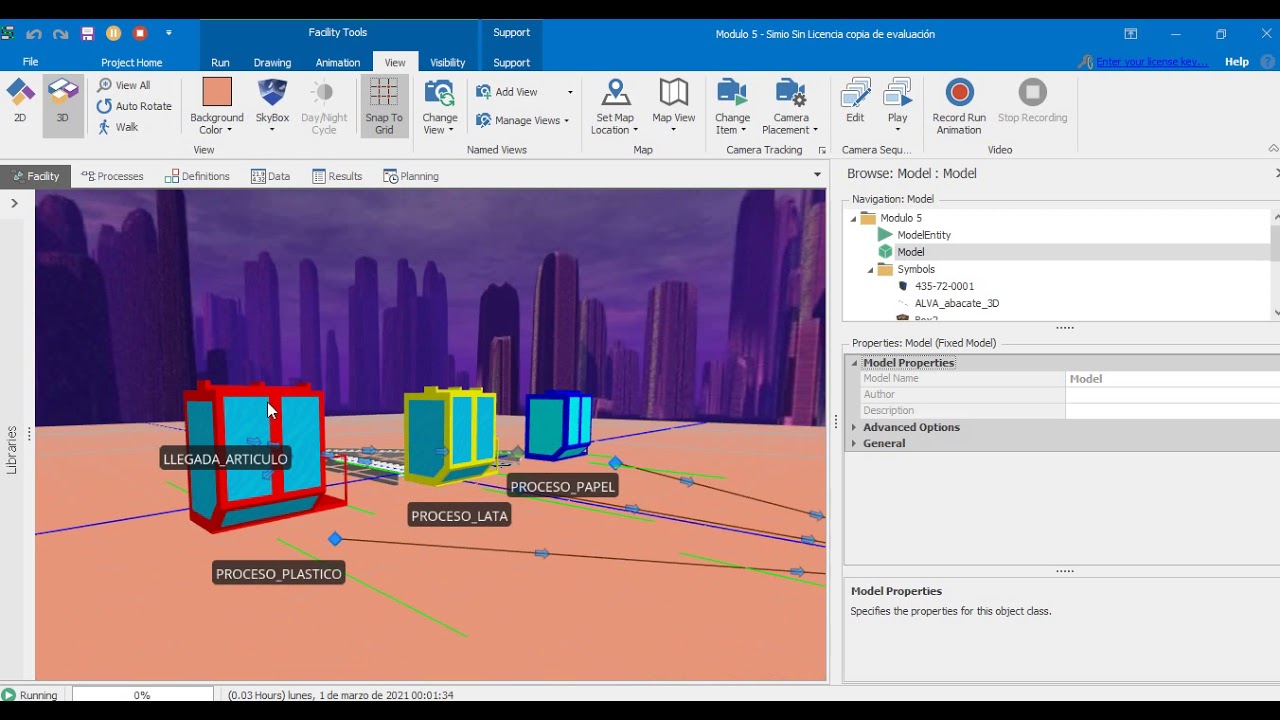Toggle Snap To Grid
Image resolution: width=1280 pixels, height=720 pixels.
(x=384, y=106)
